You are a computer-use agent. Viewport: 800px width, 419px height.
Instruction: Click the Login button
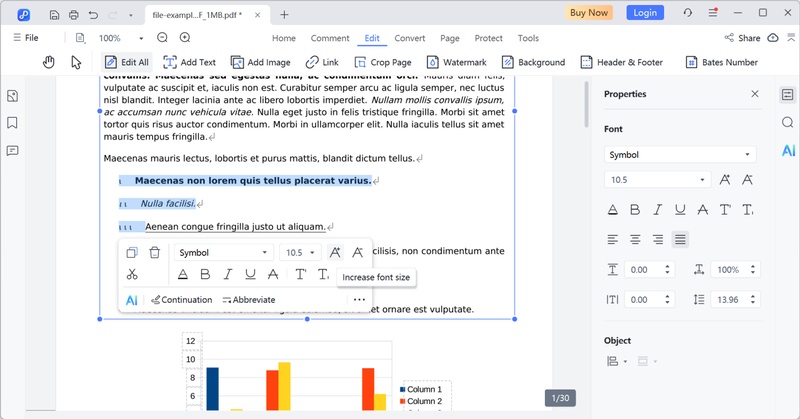(x=645, y=13)
